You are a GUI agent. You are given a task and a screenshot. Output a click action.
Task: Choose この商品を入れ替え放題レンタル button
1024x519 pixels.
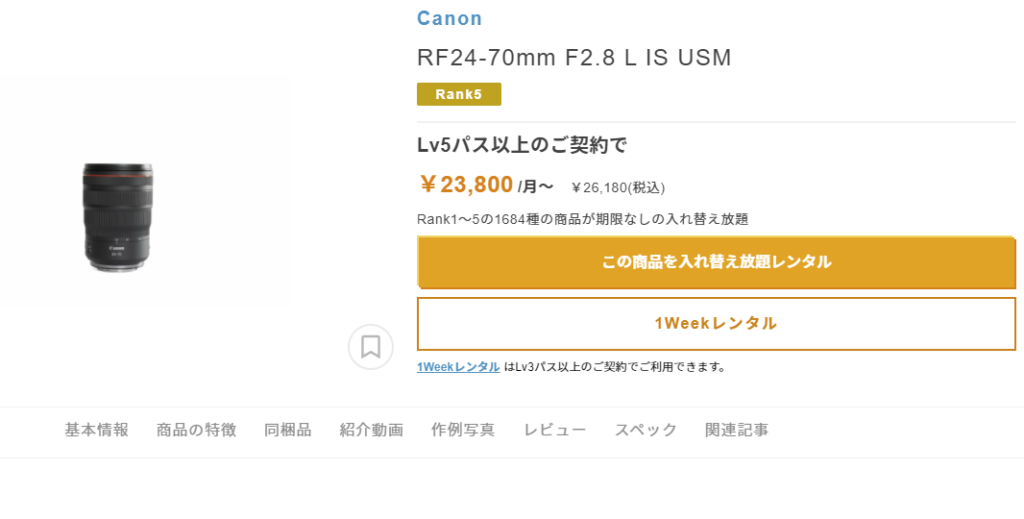[x=716, y=262]
